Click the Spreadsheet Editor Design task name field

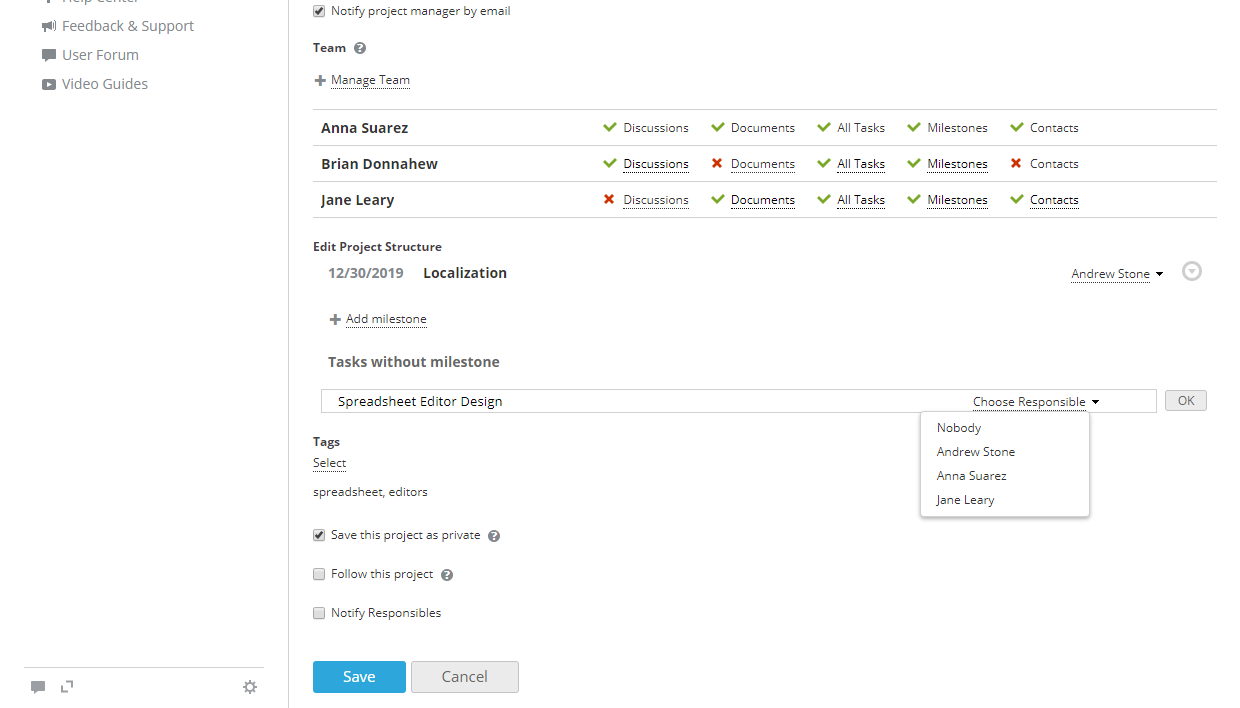tap(640, 402)
